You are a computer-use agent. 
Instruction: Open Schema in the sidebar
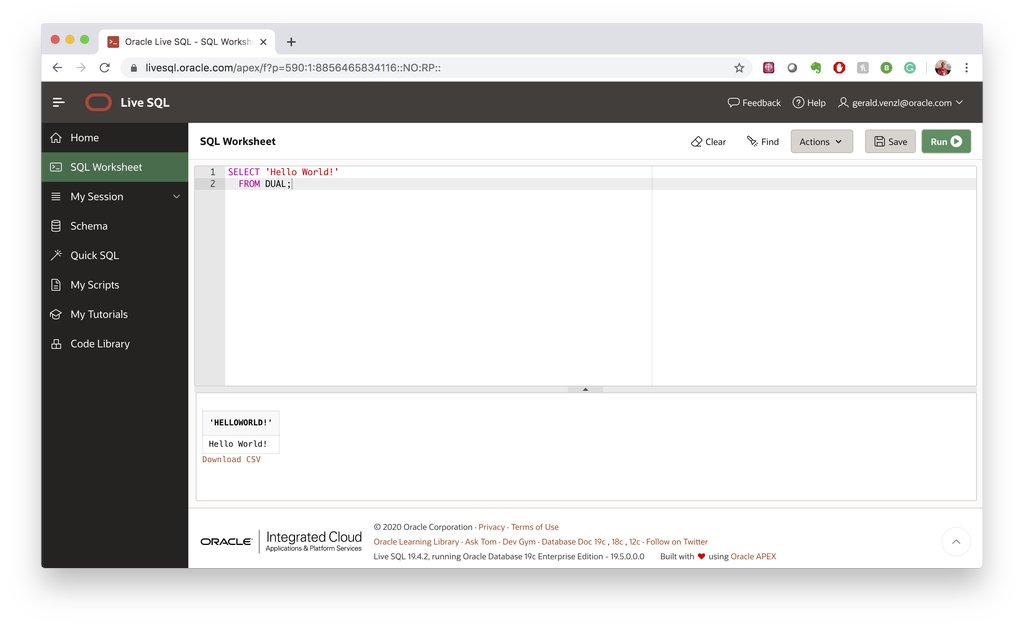click(x=115, y=226)
